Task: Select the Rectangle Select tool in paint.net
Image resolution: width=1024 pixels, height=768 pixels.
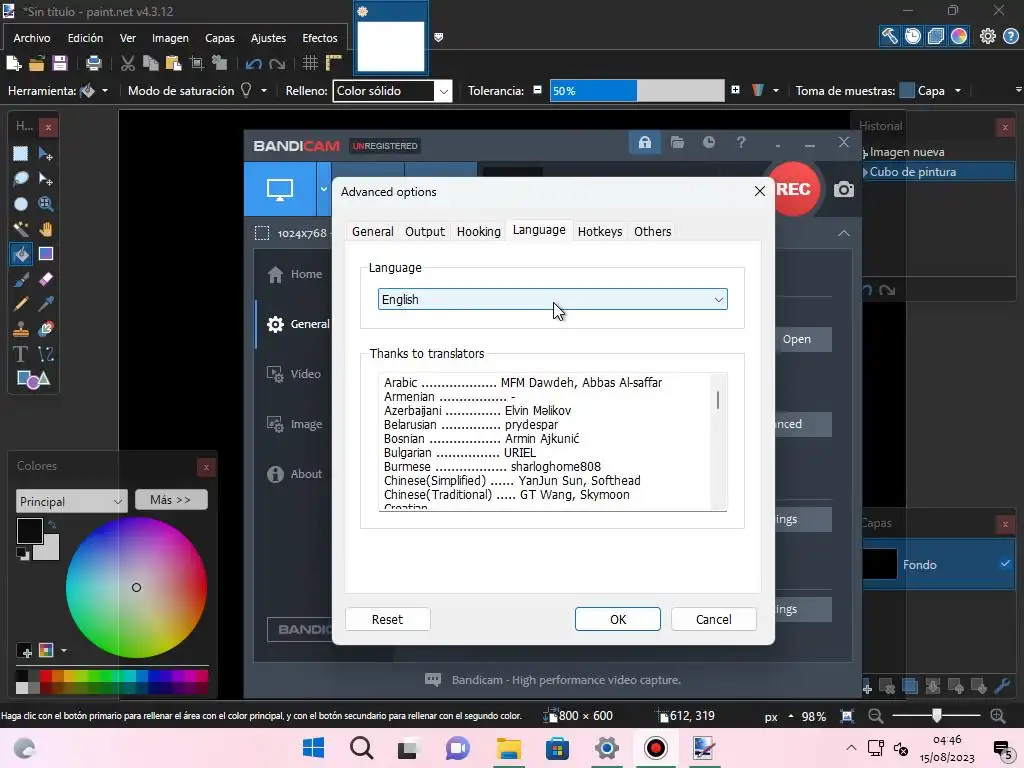Action: tap(20, 153)
